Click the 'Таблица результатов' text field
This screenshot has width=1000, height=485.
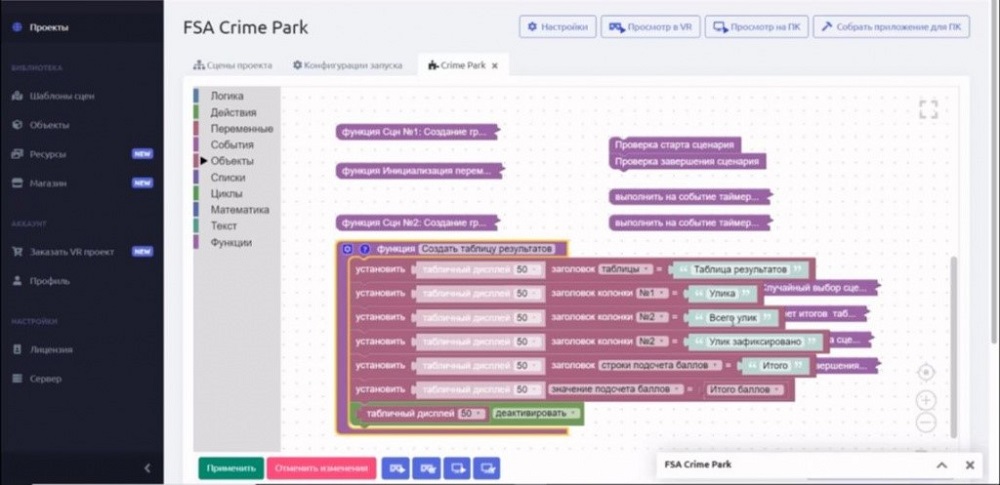(739, 270)
